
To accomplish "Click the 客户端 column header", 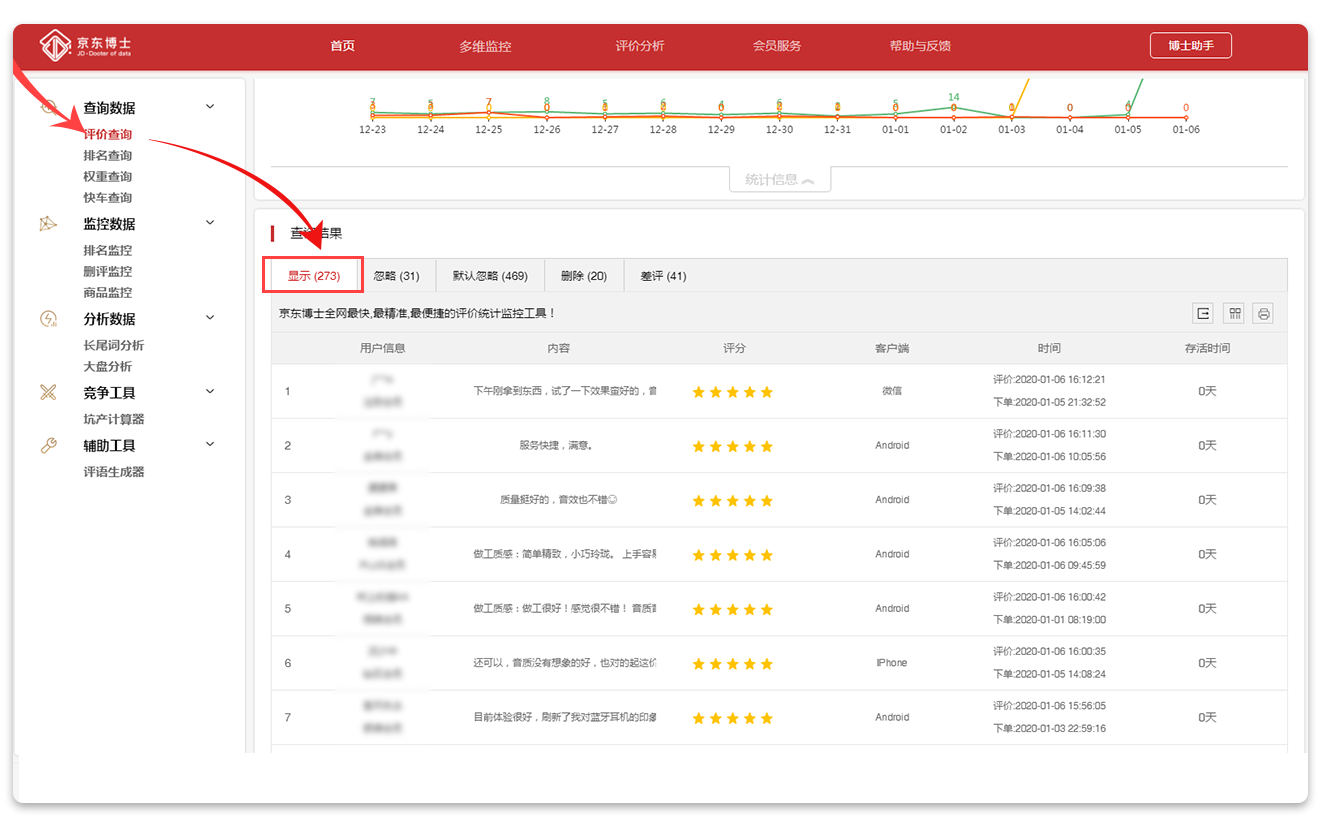I will [892, 348].
